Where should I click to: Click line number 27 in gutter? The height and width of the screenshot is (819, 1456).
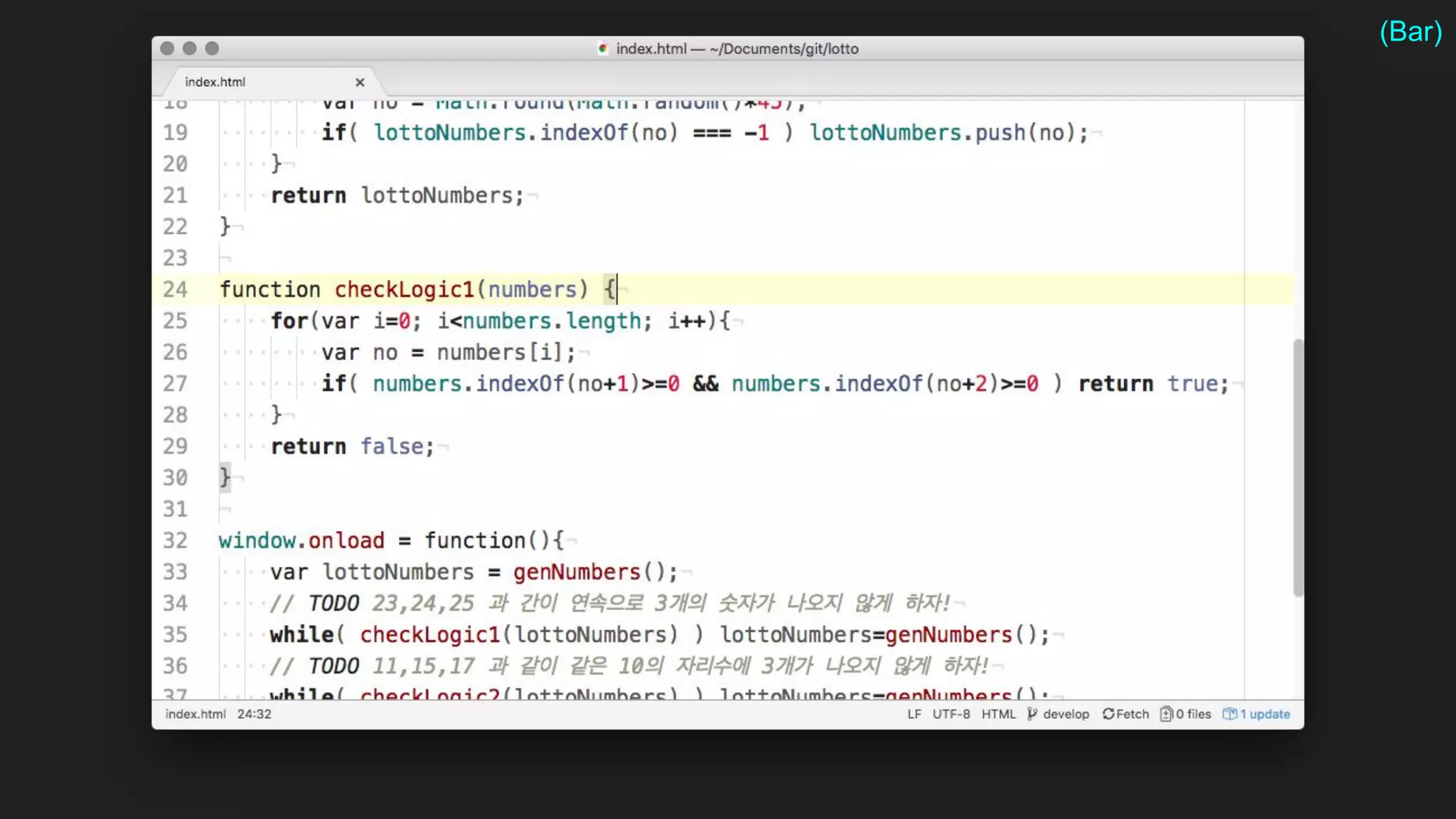(x=175, y=384)
